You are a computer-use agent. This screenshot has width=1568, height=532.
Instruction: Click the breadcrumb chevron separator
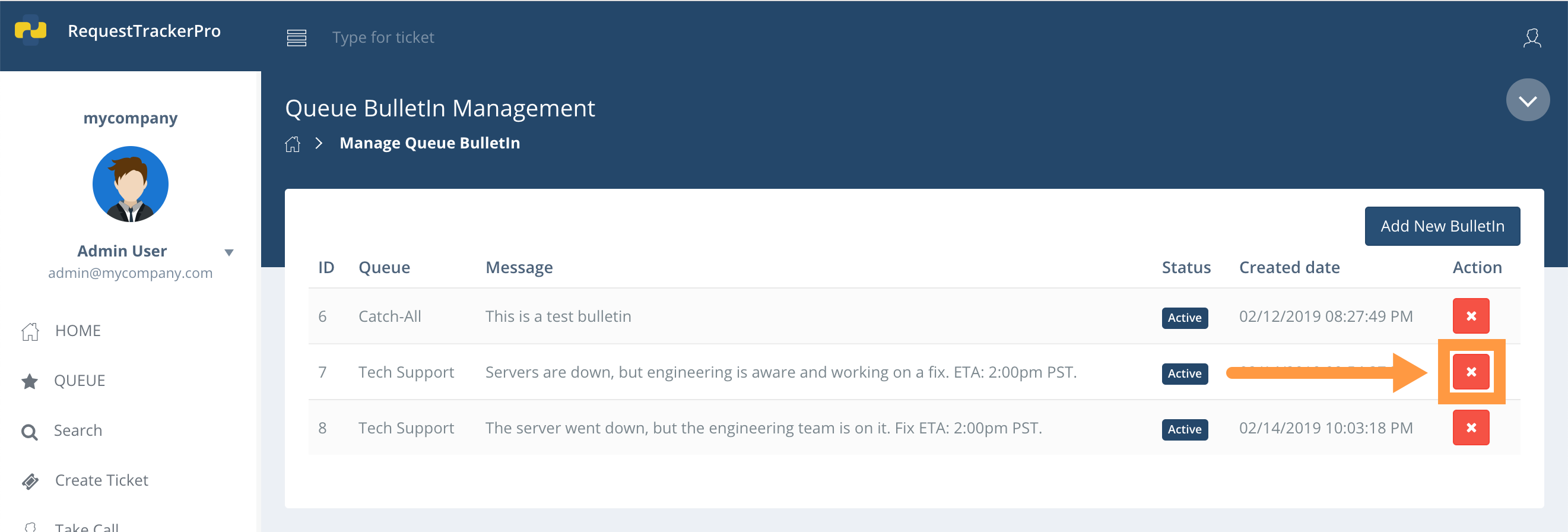pos(318,143)
